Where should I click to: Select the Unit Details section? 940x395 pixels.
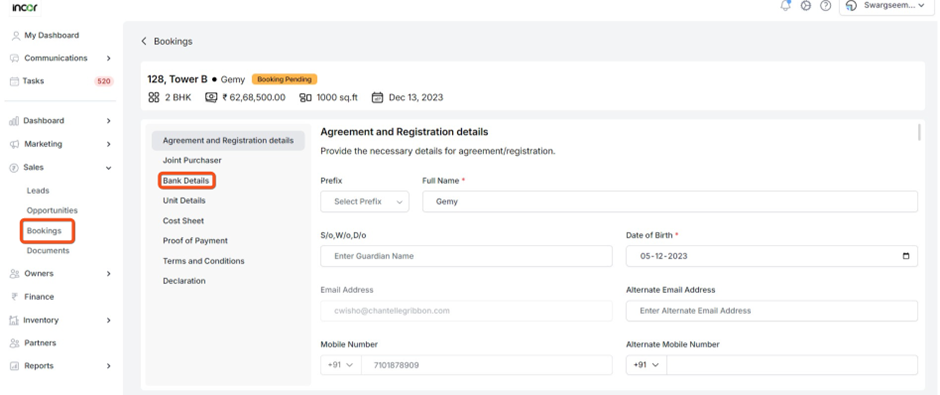coord(184,201)
